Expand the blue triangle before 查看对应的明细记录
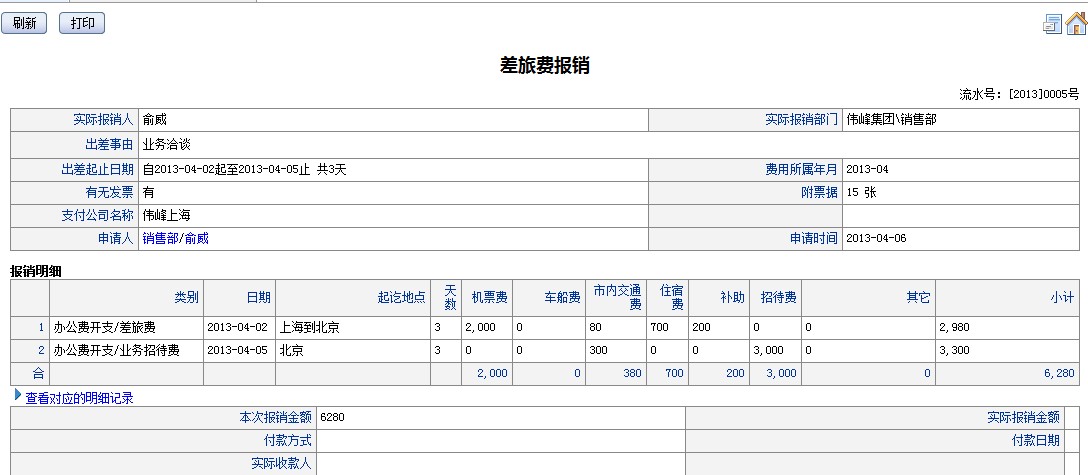 click(18, 395)
